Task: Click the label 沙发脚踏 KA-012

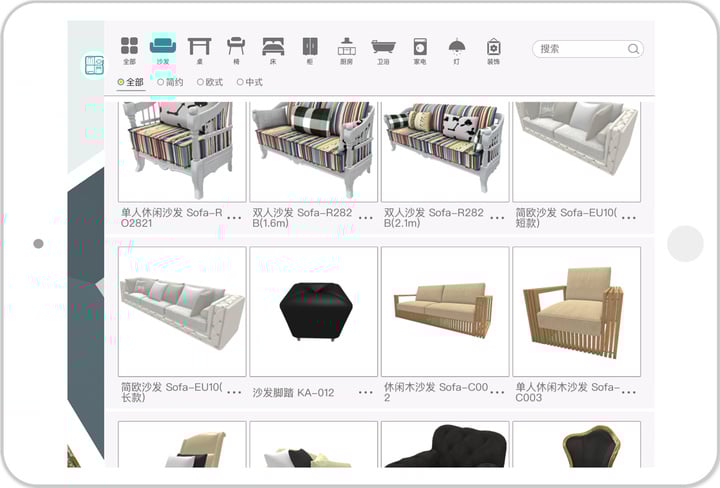Action: tap(293, 393)
